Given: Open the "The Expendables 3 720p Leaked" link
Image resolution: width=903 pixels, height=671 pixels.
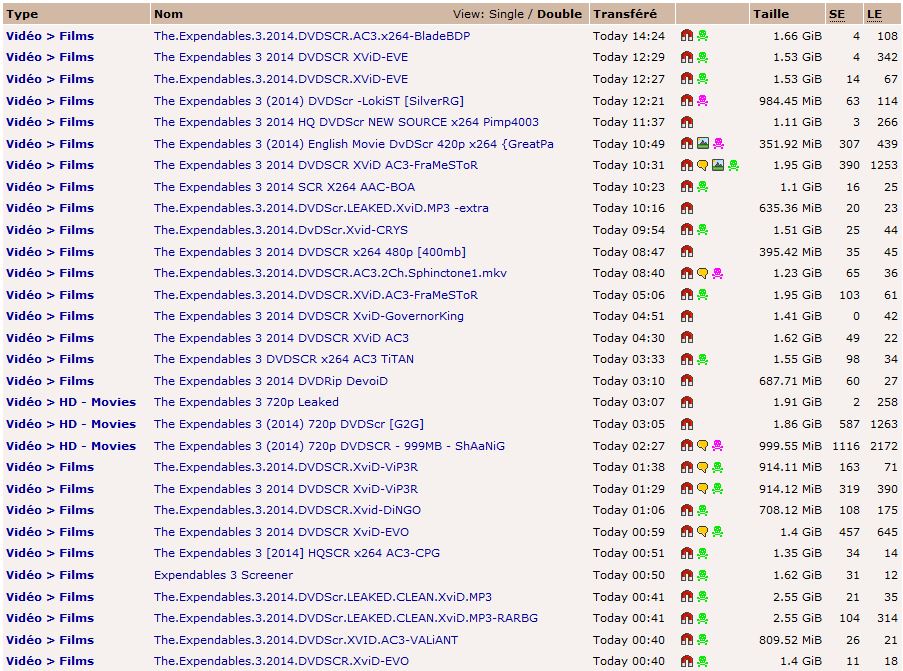Looking at the screenshot, I should pos(246,402).
